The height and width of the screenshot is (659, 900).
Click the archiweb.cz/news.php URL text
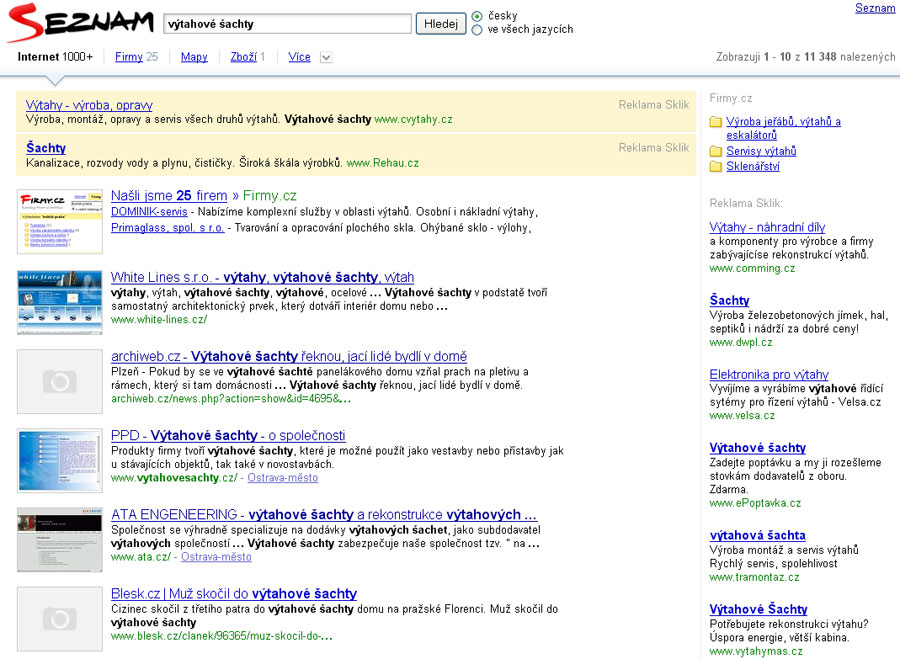231,398
